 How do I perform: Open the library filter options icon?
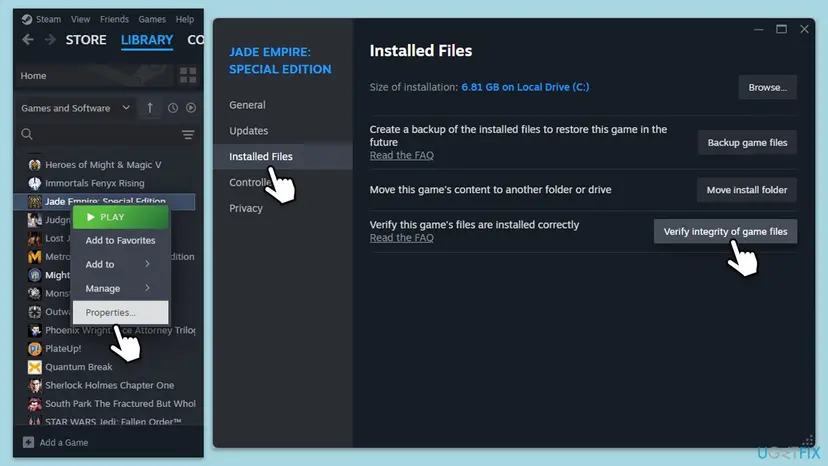pyautogui.click(x=188, y=135)
